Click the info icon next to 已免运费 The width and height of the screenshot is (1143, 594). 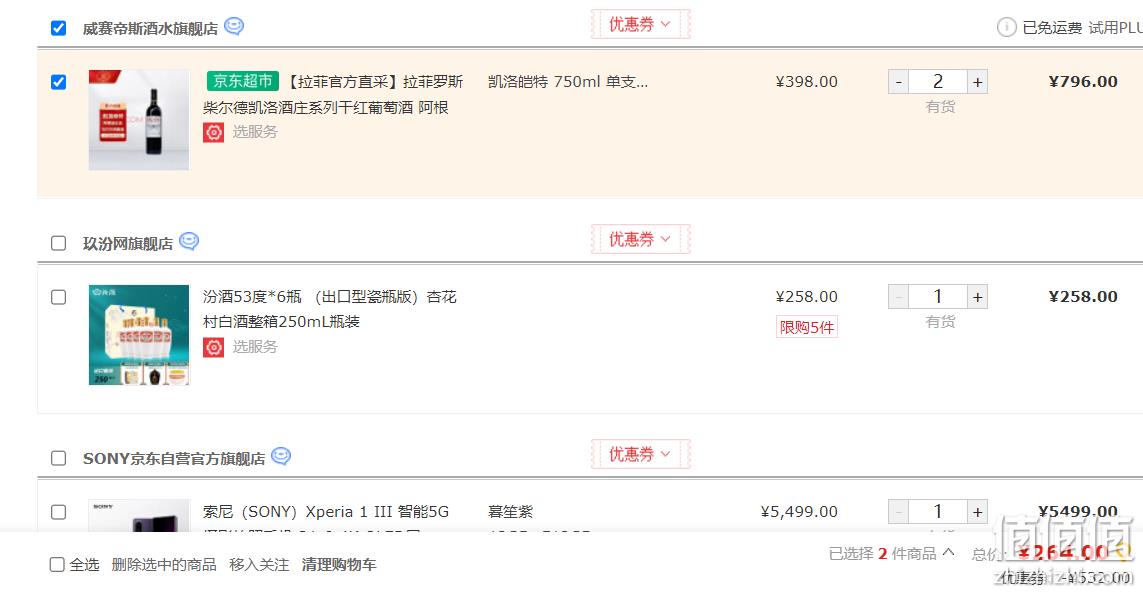click(1007, 28)
